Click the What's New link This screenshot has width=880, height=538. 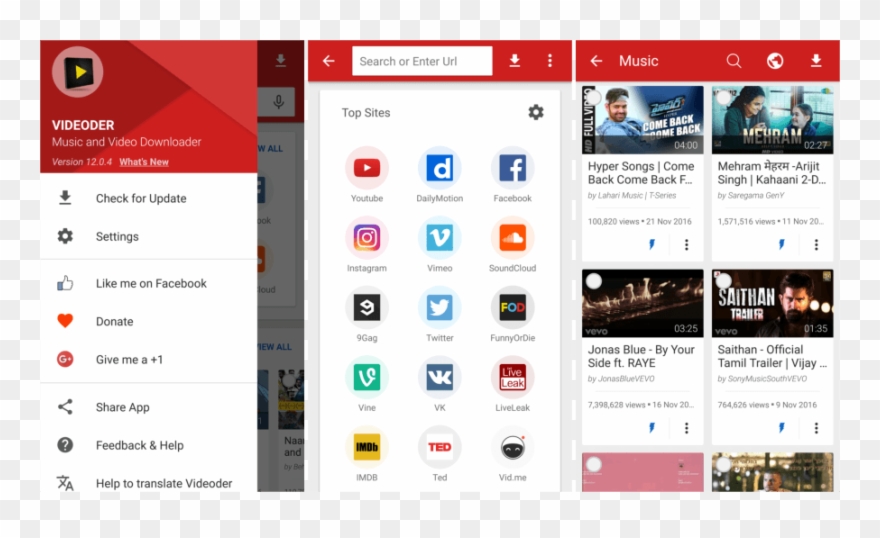click(x=144, y=162)
